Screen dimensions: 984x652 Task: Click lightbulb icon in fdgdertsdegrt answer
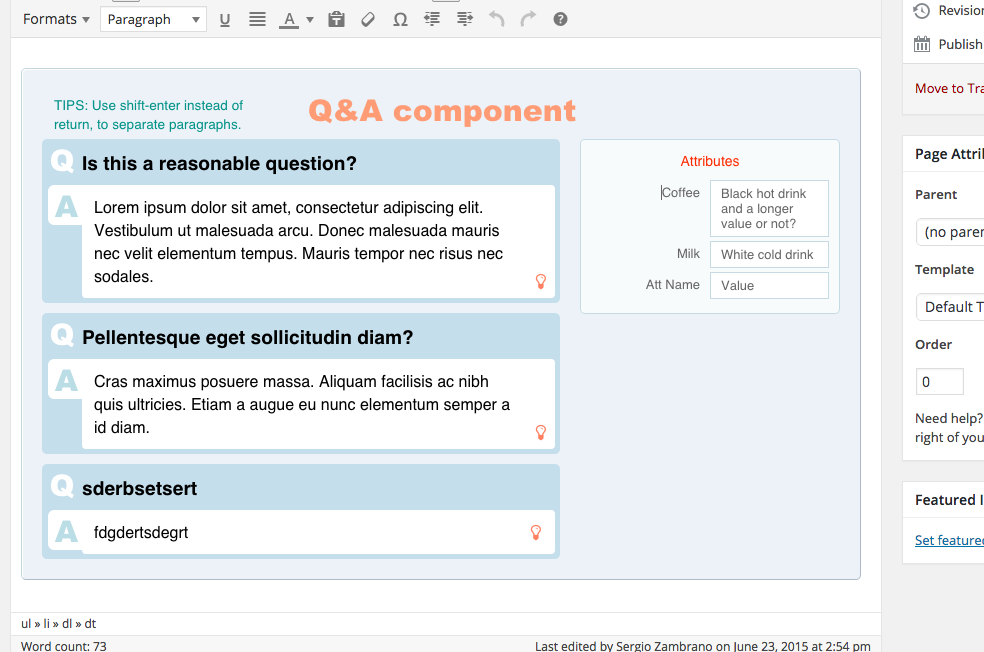tap(535, 532)
